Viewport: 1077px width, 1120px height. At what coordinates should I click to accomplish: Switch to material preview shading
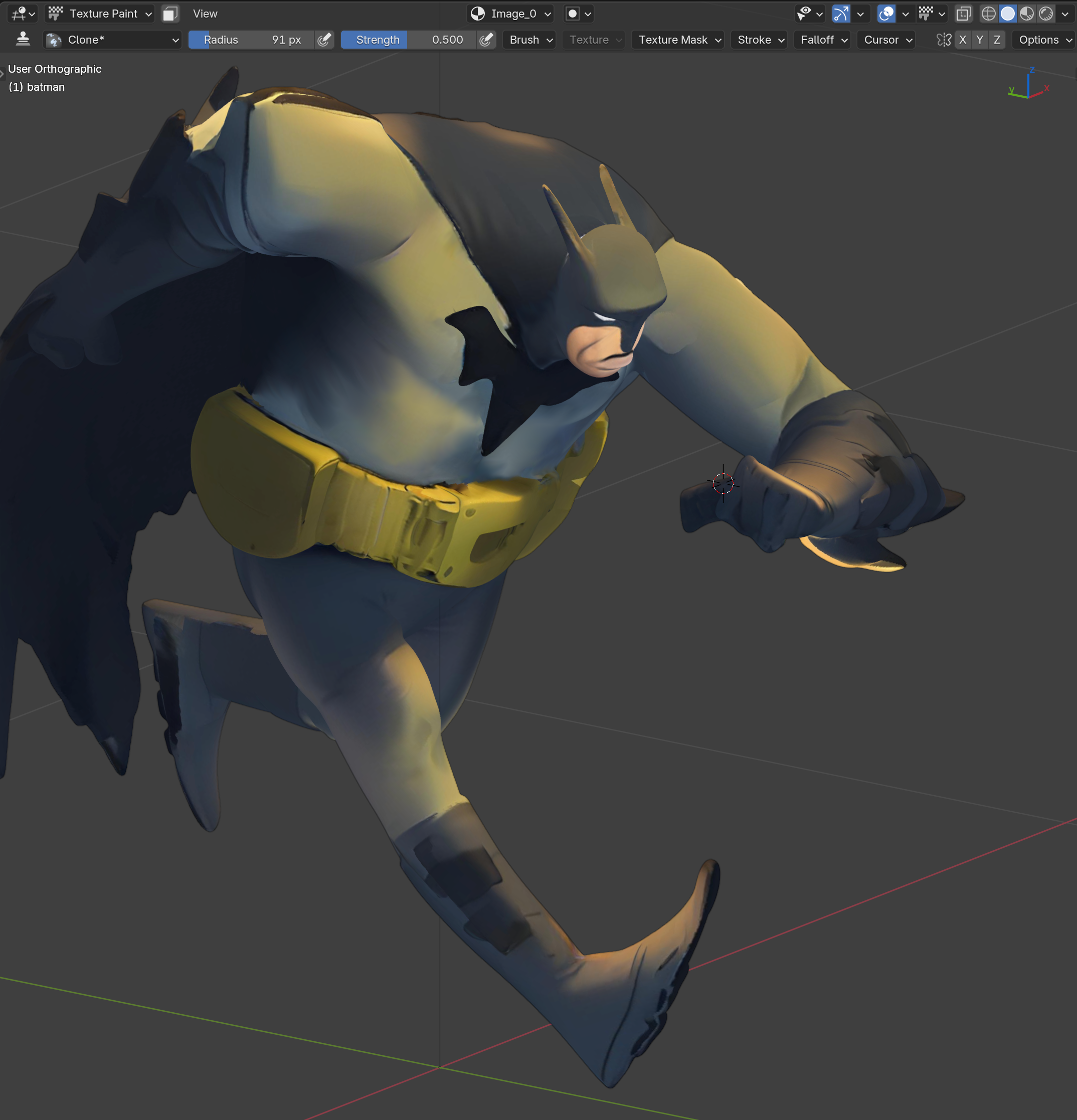1027,13
